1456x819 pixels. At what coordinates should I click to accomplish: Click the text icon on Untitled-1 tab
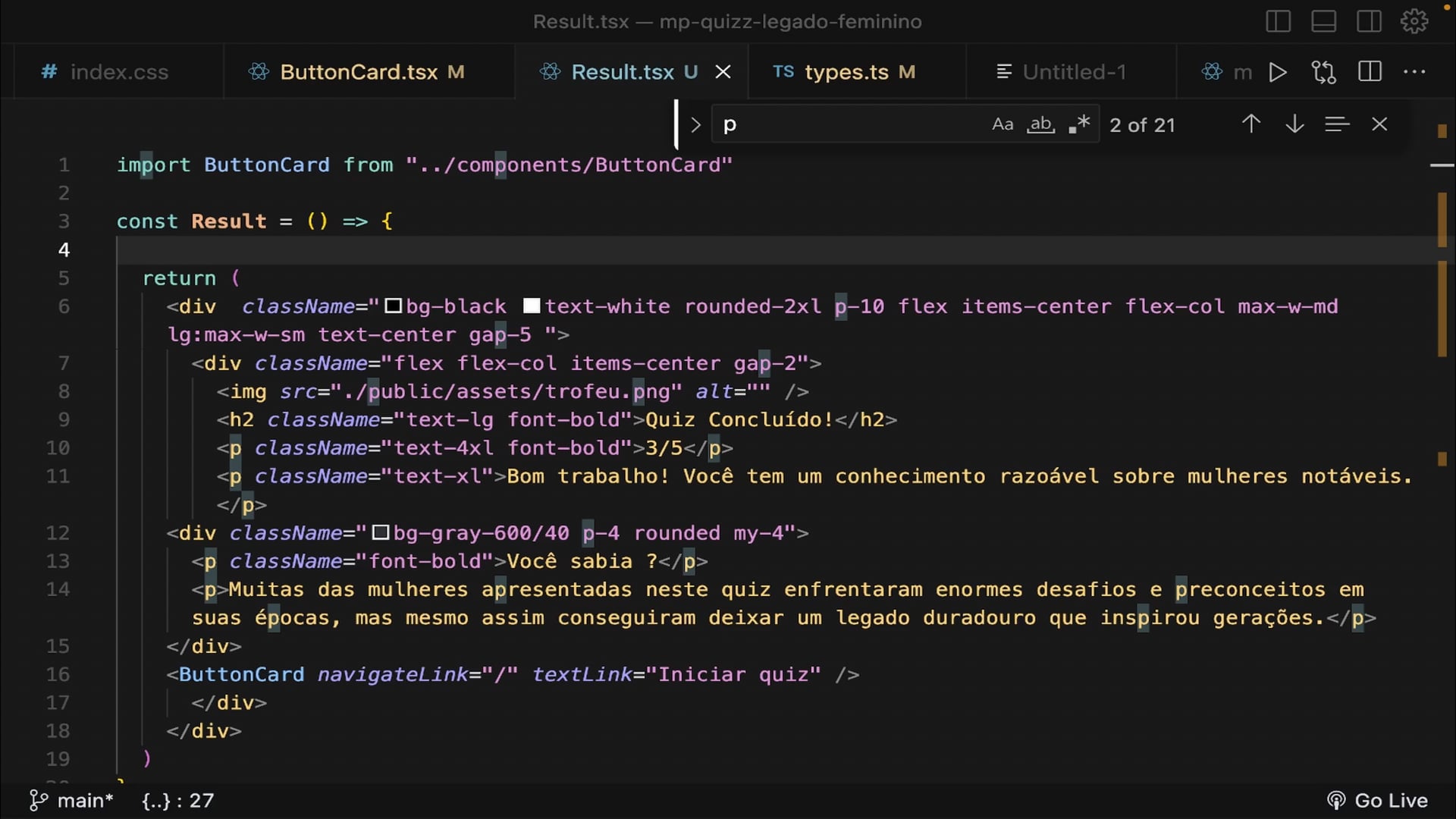pyautogui.click(x=1004, y=72)
